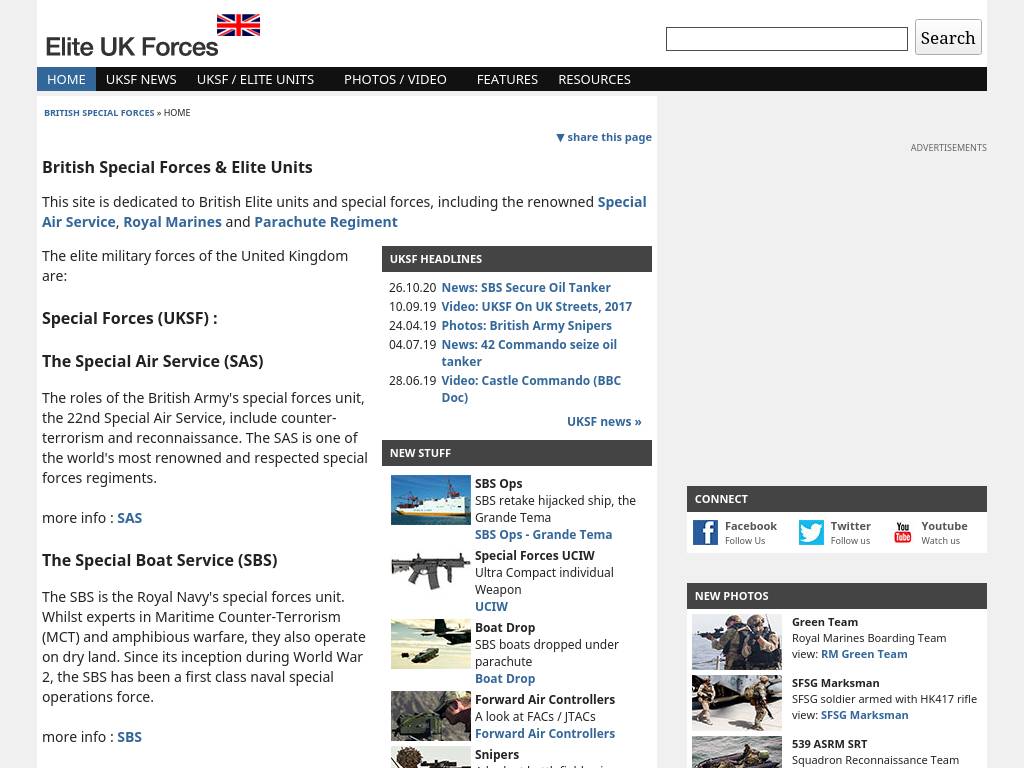
Task: Open News: SBS Secure Oil Tanker headline
Action: [x=526, y=287]
